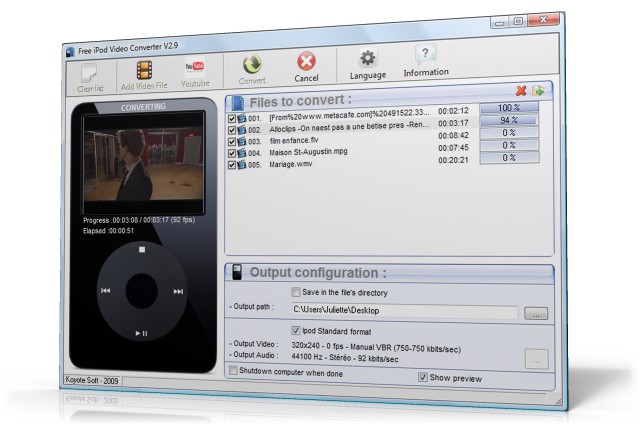The image size is (640, 425).
Task: Open the Language settings gear
Action: (368, 58)
